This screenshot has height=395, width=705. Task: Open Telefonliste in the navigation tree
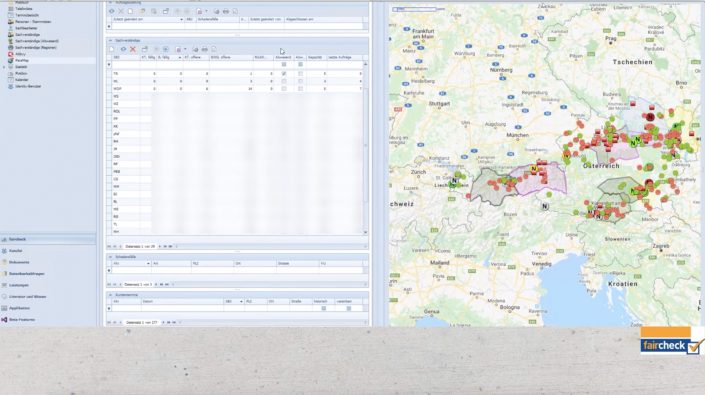pyautogui.click(x=24, y=9)
